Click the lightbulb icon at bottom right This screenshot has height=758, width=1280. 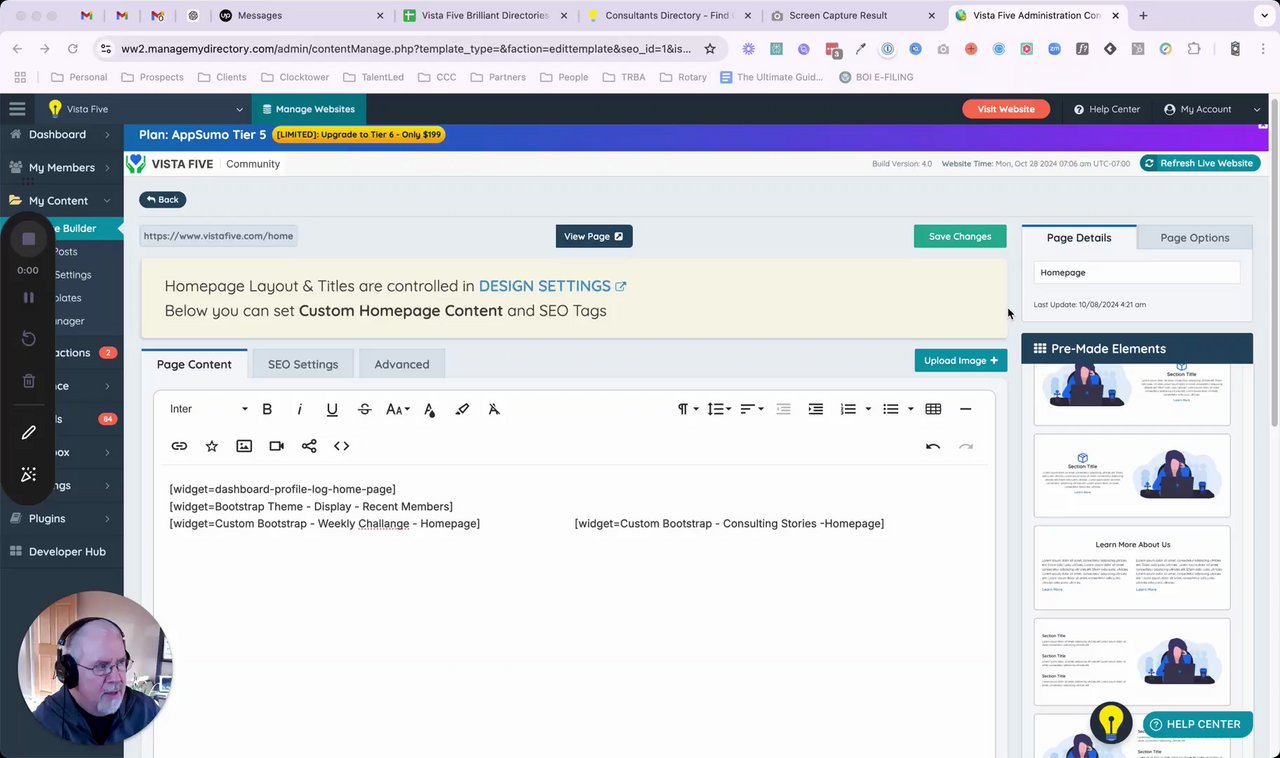[x=1111, y=722]
